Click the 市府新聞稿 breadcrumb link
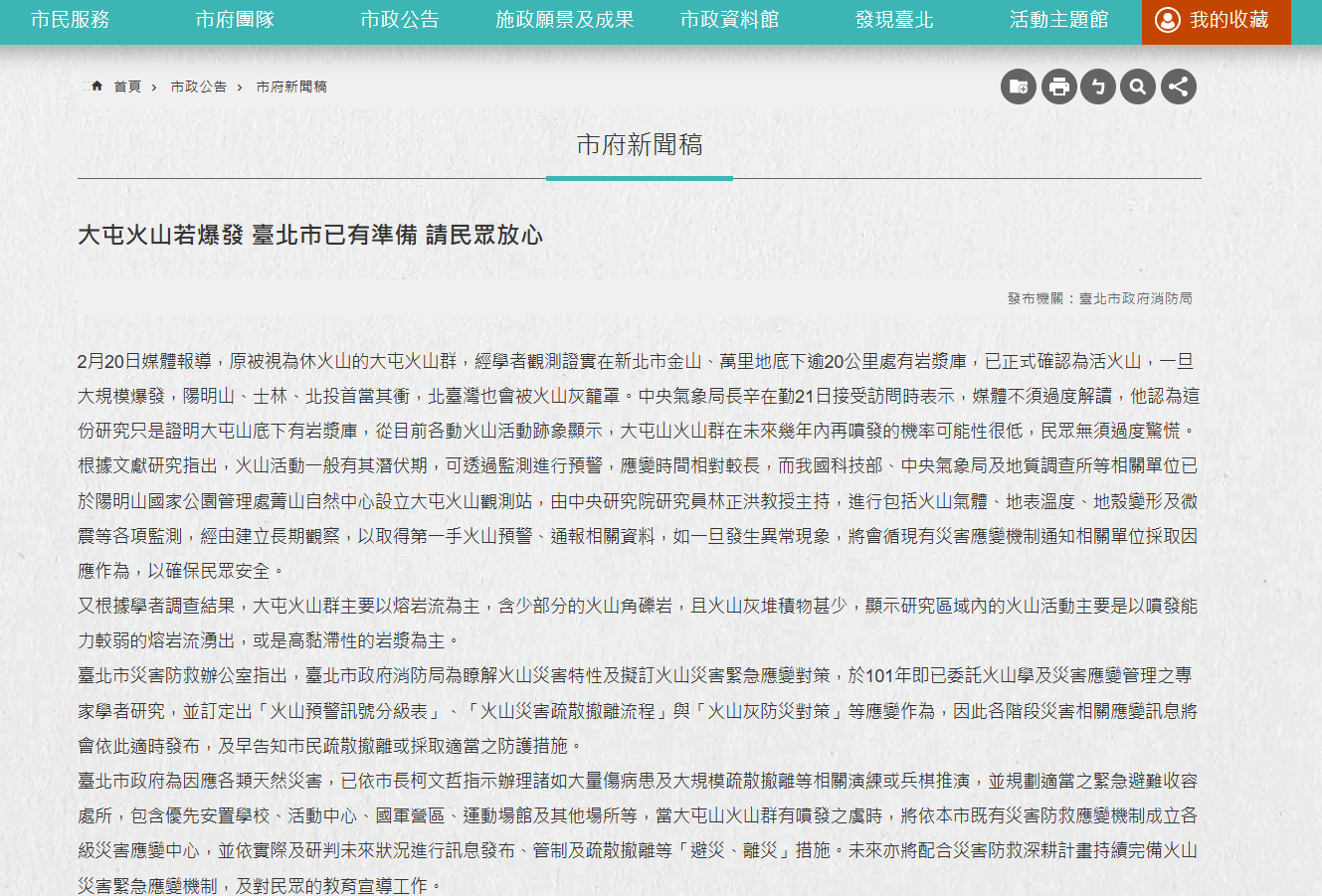 [291, 88]
